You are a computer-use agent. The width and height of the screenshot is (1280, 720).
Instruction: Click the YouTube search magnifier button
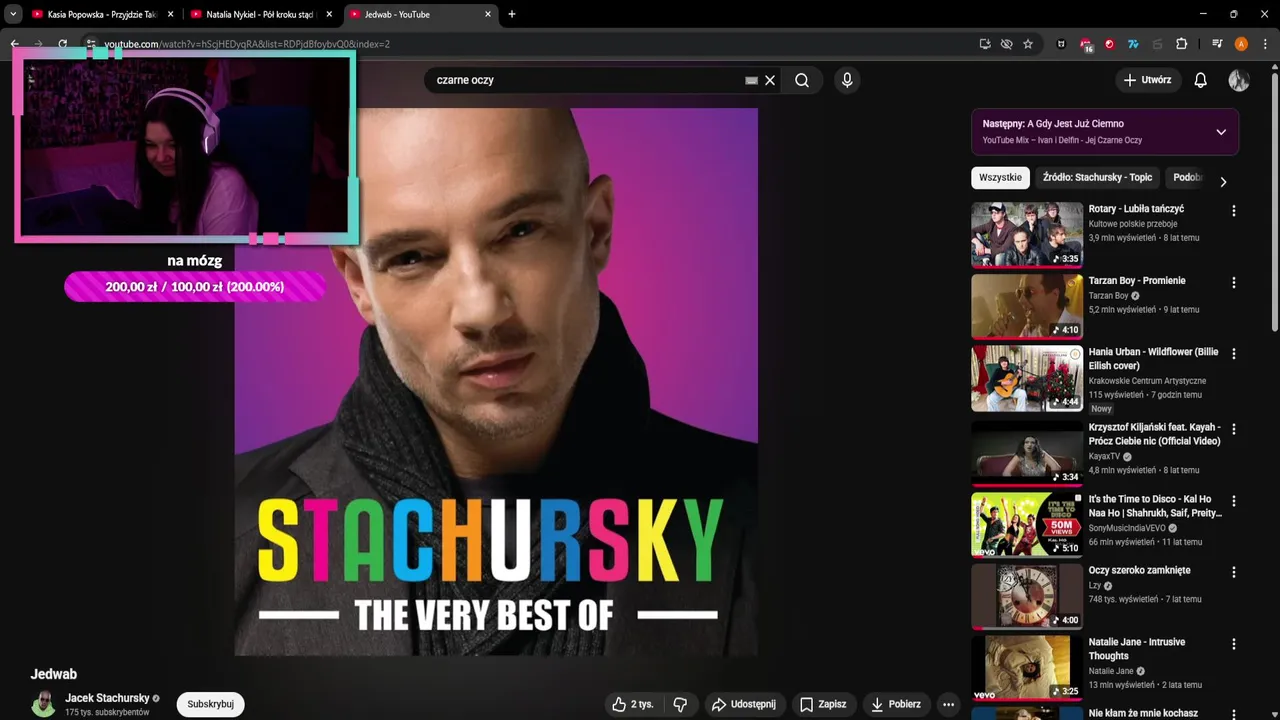click(802, 80)
